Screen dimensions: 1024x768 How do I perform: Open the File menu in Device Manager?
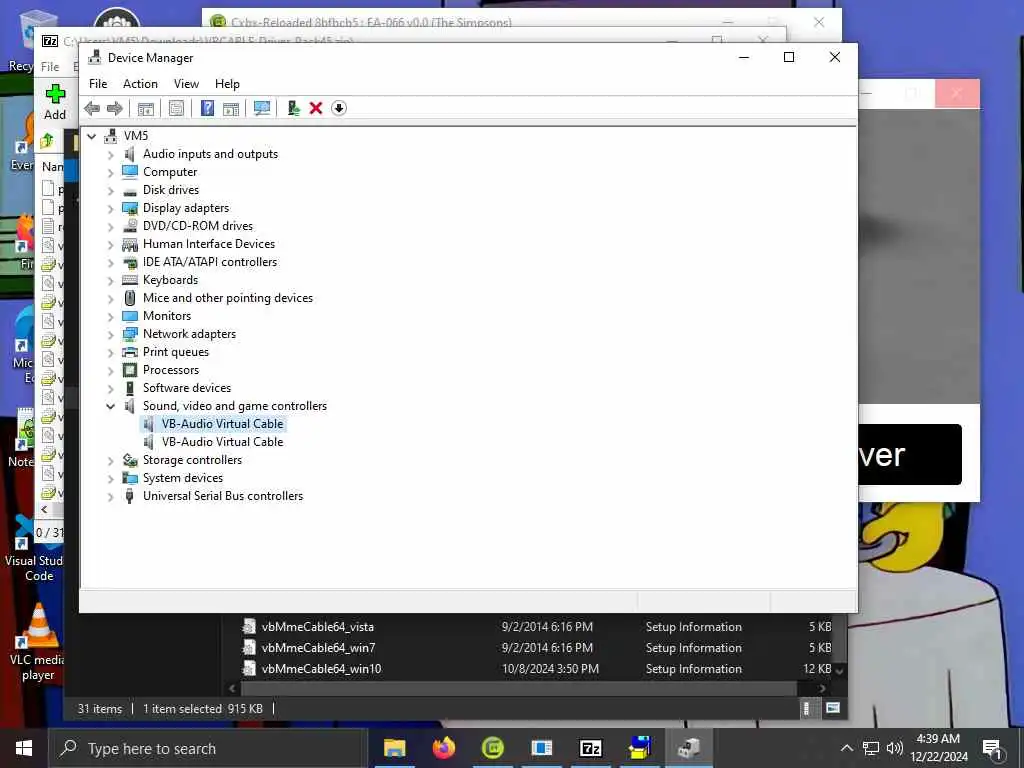[x=98, y=84]
